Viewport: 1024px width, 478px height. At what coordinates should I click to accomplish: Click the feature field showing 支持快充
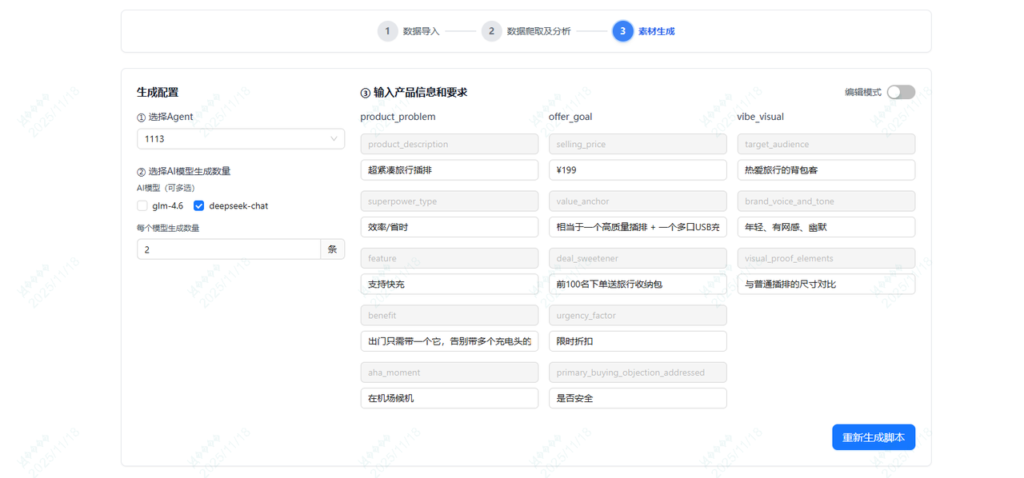(x=449, y=284)
